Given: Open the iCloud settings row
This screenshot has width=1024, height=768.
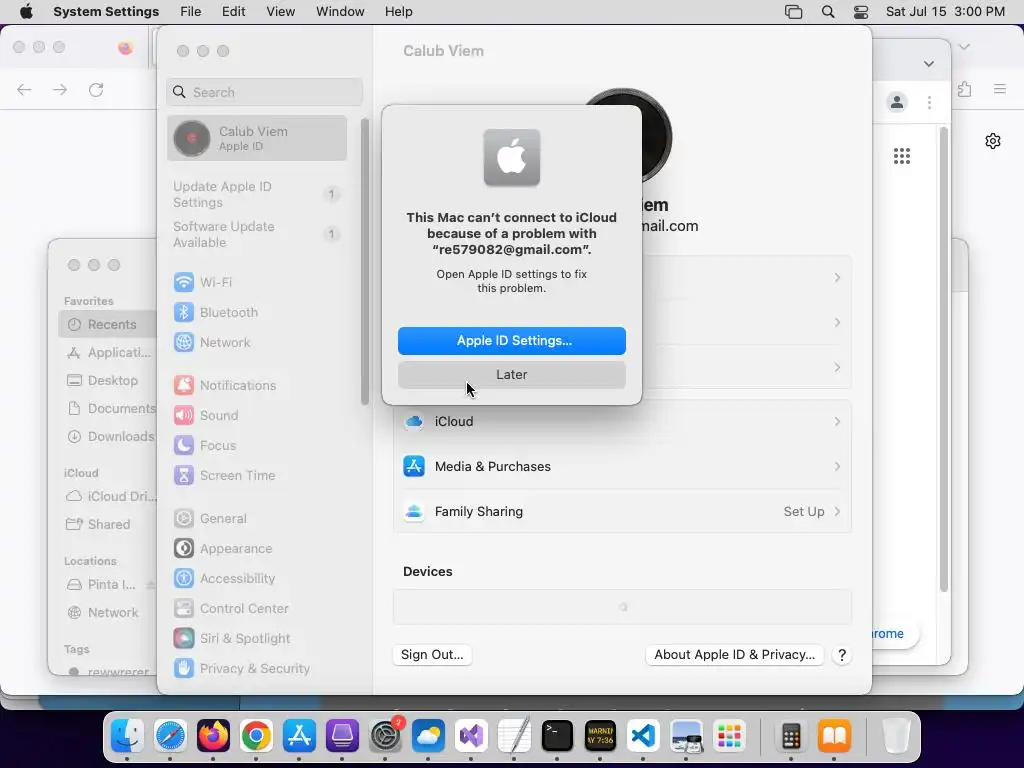Looking at the screenshot, I should (622, 422).
